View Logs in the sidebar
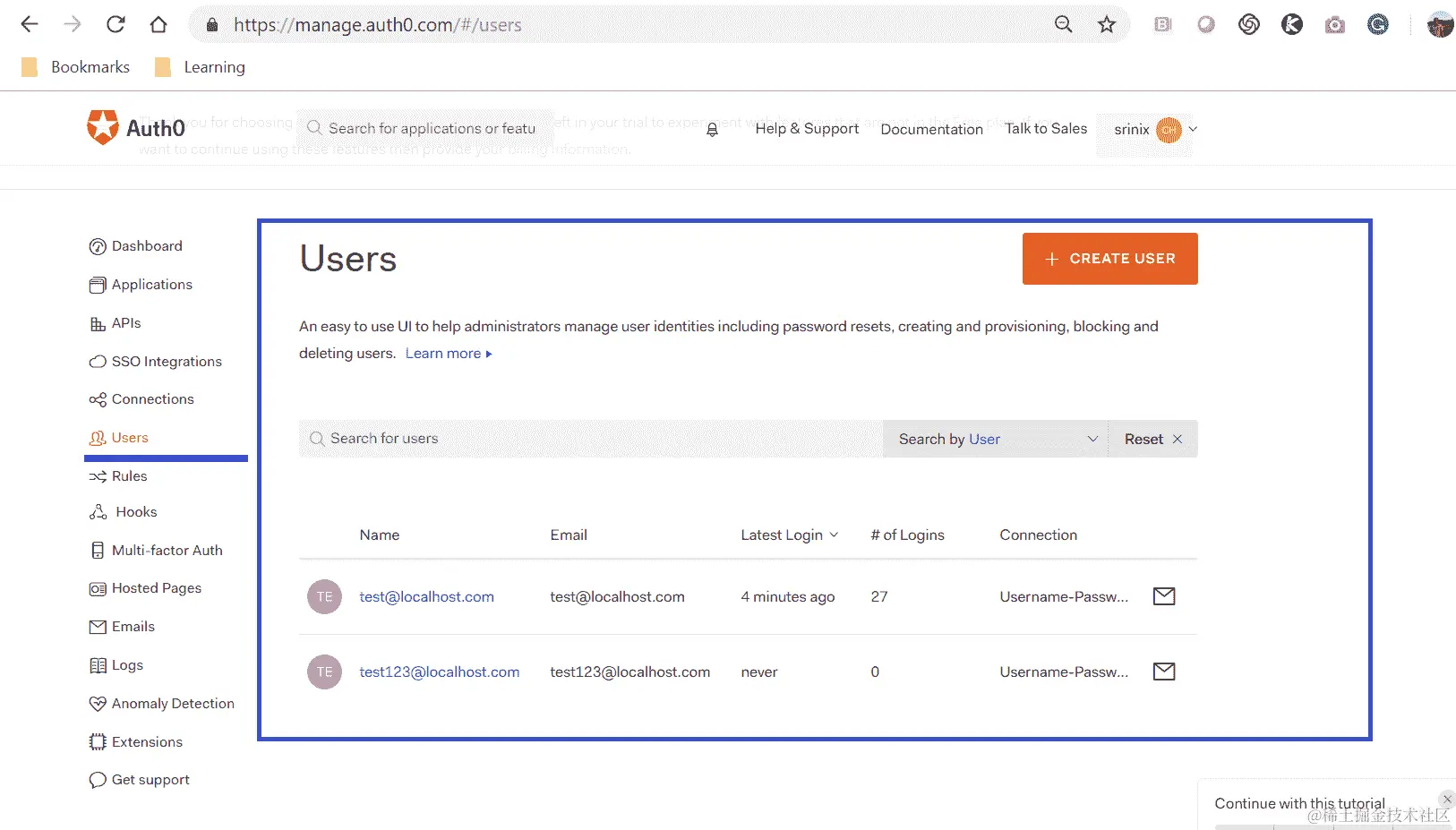The height and width of the screenshot is (830, 1456). [x=116, y=665]
